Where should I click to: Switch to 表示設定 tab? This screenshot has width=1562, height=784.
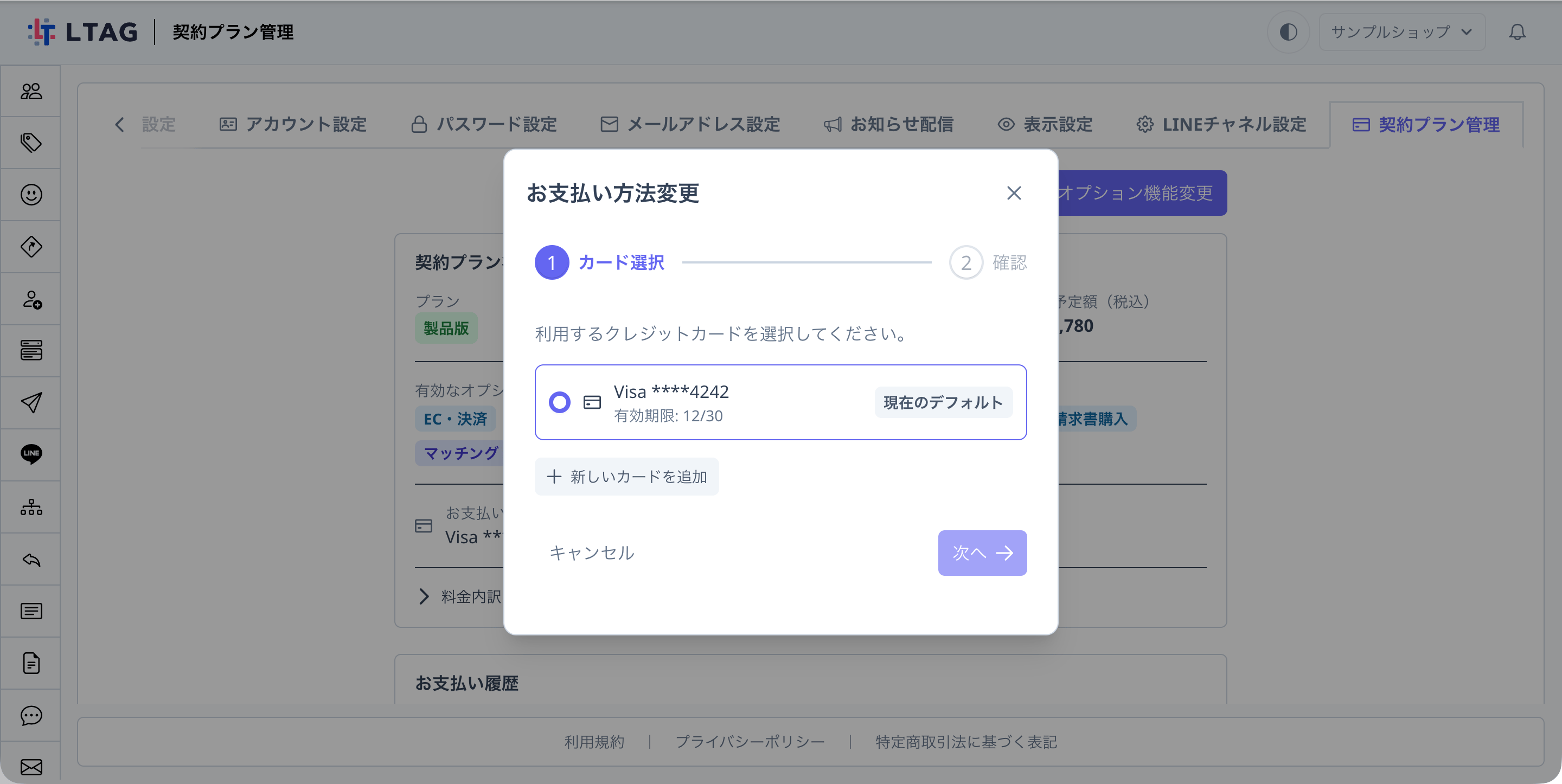click(1045, 124)
